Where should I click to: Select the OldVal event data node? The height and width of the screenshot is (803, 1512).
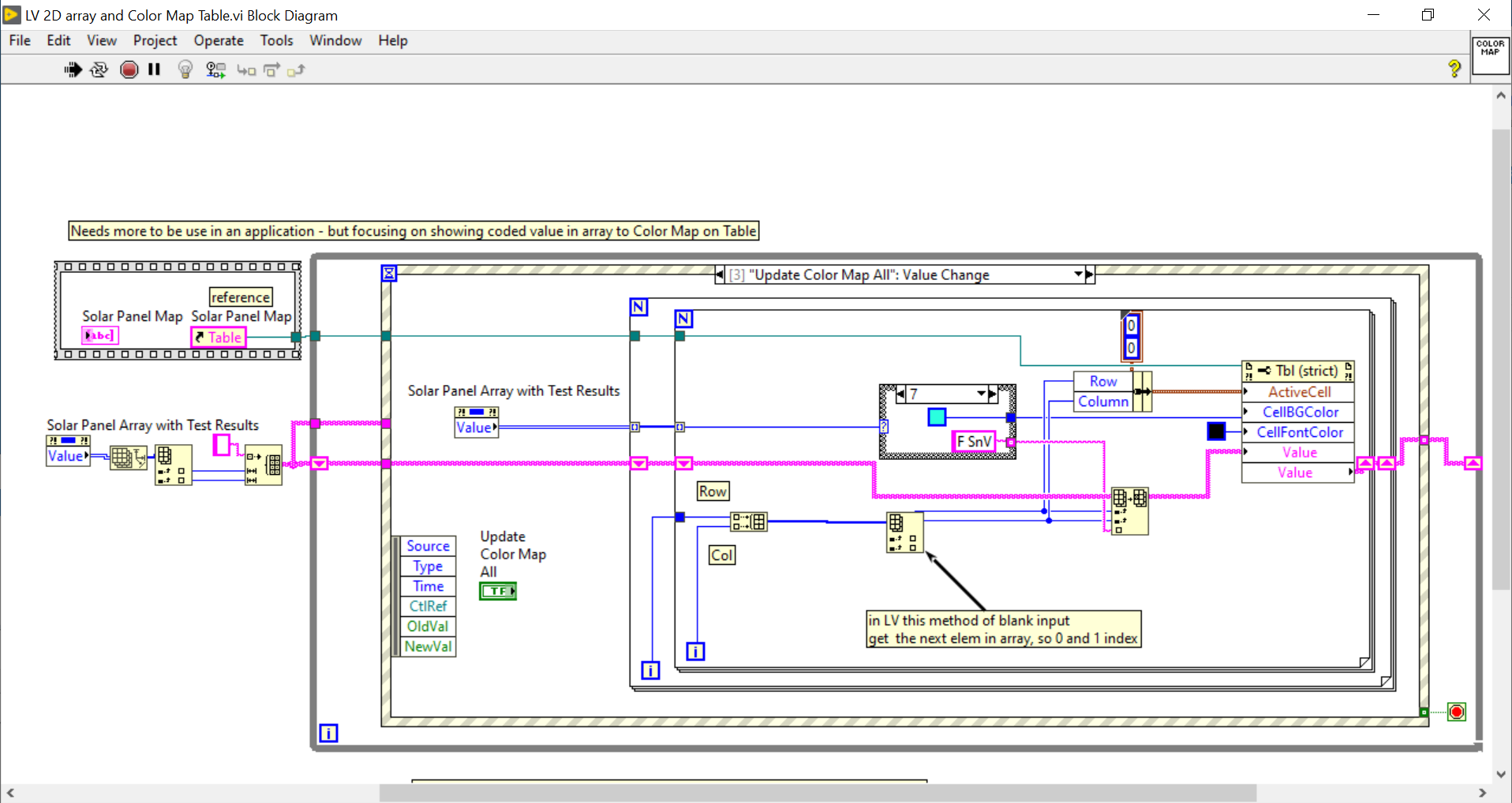[427, 626]
